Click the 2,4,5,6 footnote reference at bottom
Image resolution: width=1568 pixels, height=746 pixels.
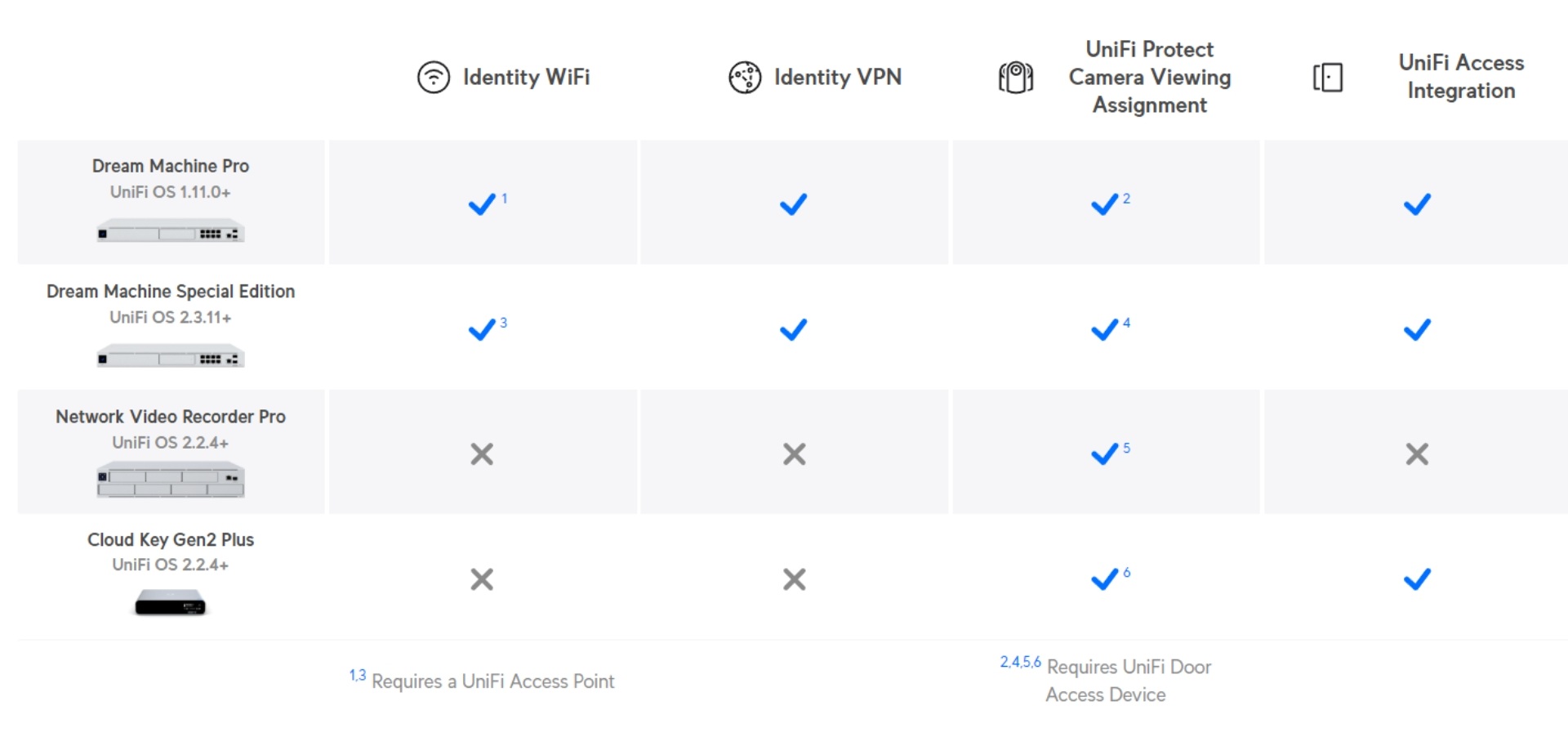click(x=1021, y=662)
